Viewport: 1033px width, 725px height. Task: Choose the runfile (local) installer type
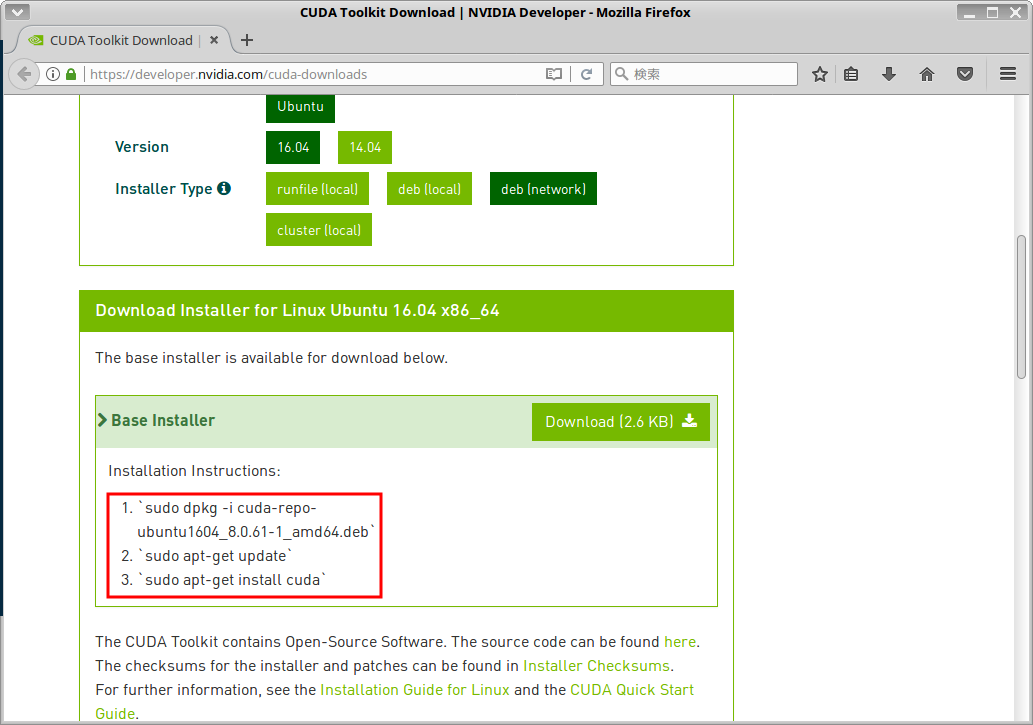[317, 189]
